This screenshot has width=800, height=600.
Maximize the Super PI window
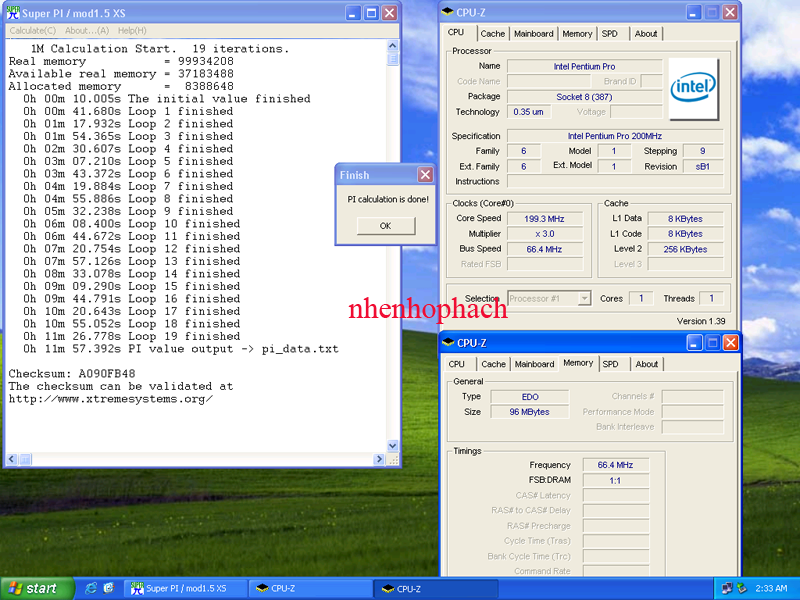(371, 13)
